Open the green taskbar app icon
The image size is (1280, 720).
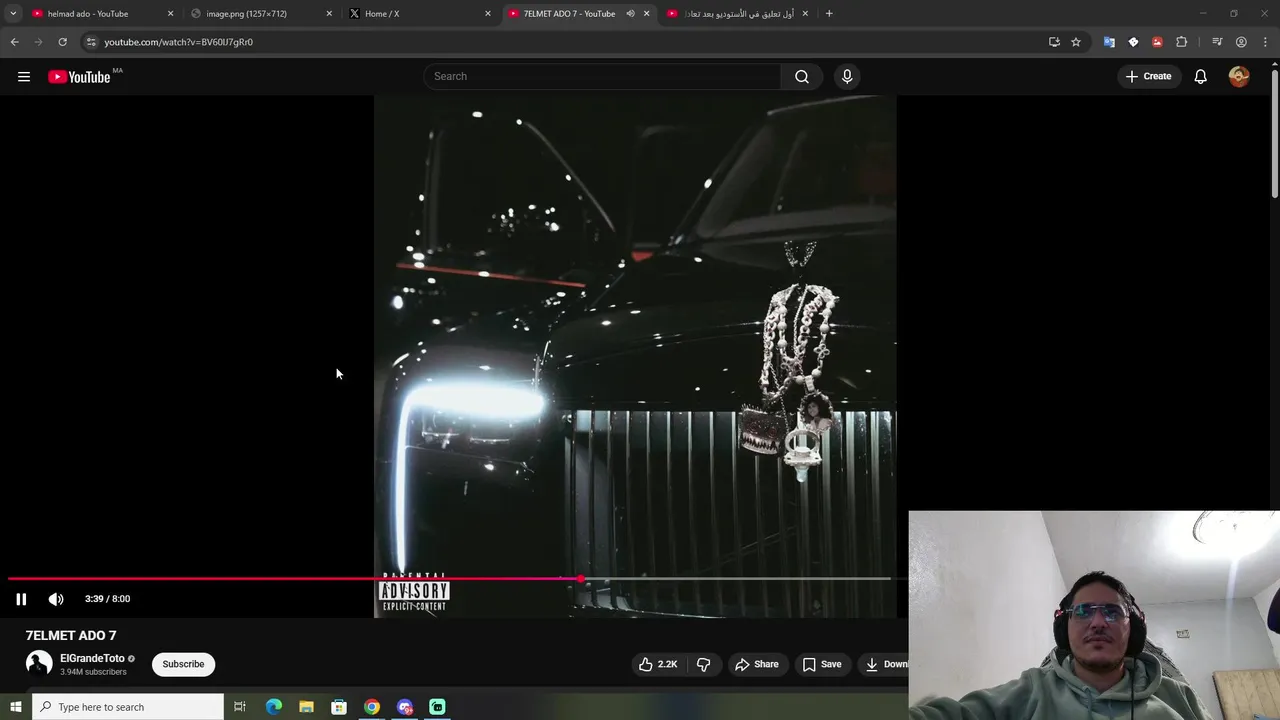click(437, 707)
